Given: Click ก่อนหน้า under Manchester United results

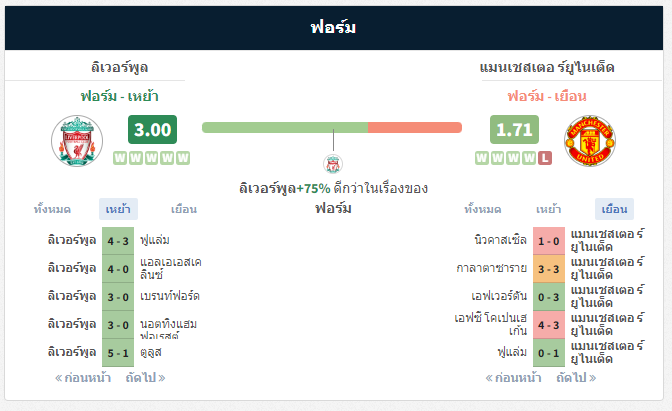Looking at the screenshot, I should tap(513, 378).
